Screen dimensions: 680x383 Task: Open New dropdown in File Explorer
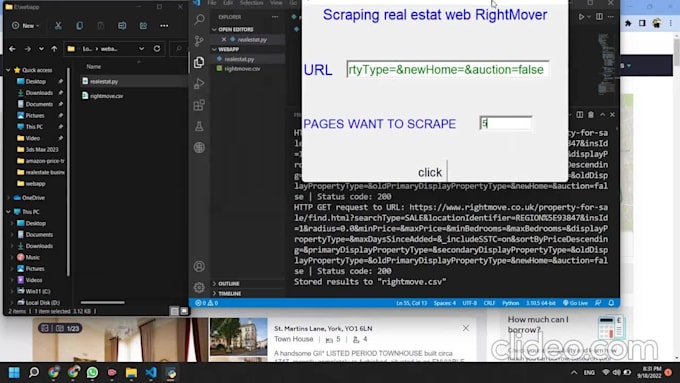click(25, 26)
